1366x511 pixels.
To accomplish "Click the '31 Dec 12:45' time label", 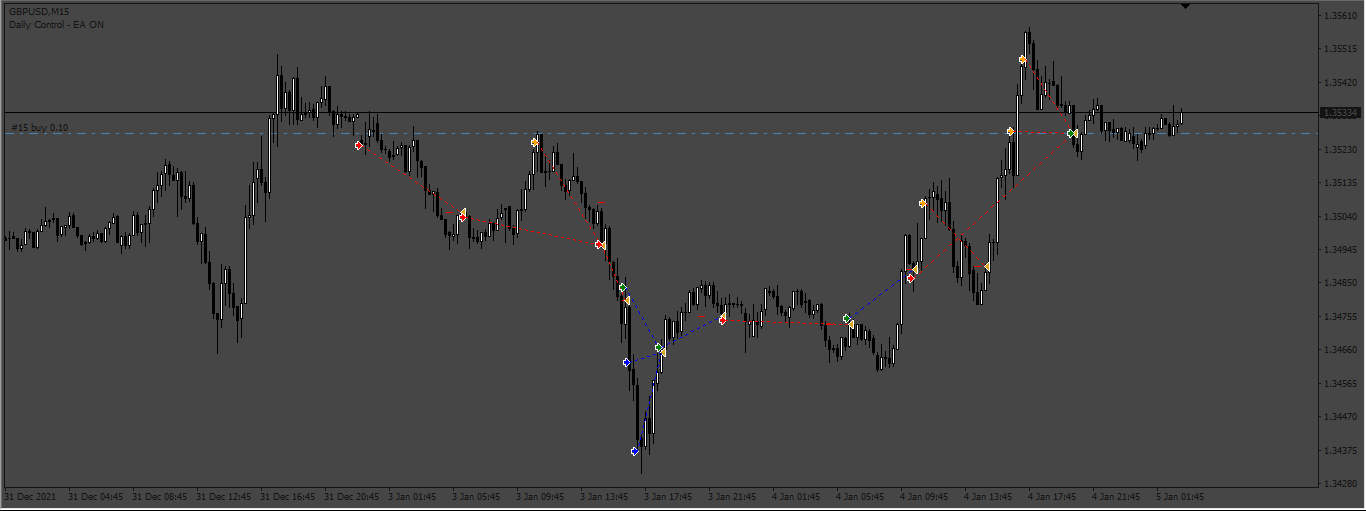I will point(223,496).
